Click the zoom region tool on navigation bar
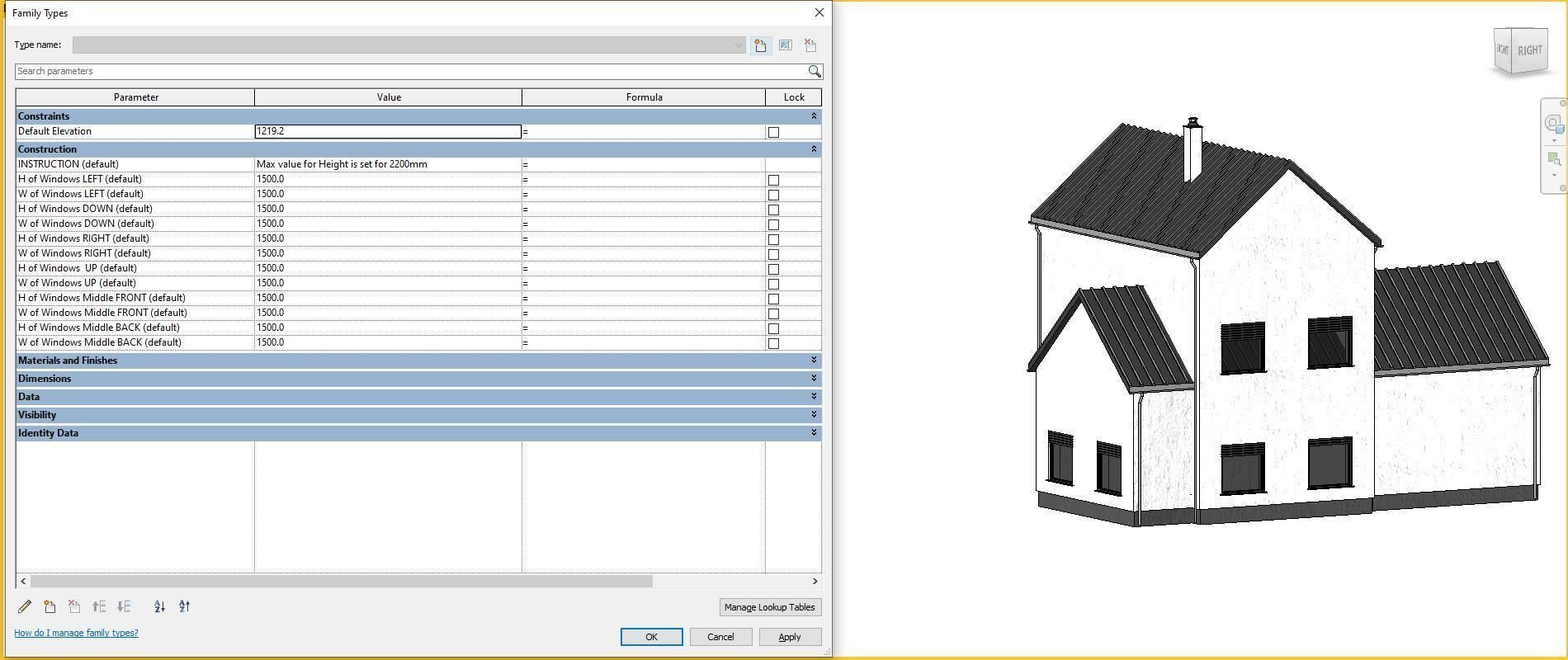1568x660 pixels. (x=1553, y=158)
